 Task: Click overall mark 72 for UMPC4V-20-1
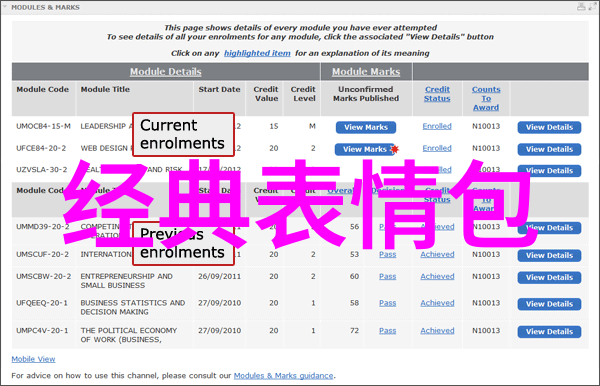coord(354,331)
